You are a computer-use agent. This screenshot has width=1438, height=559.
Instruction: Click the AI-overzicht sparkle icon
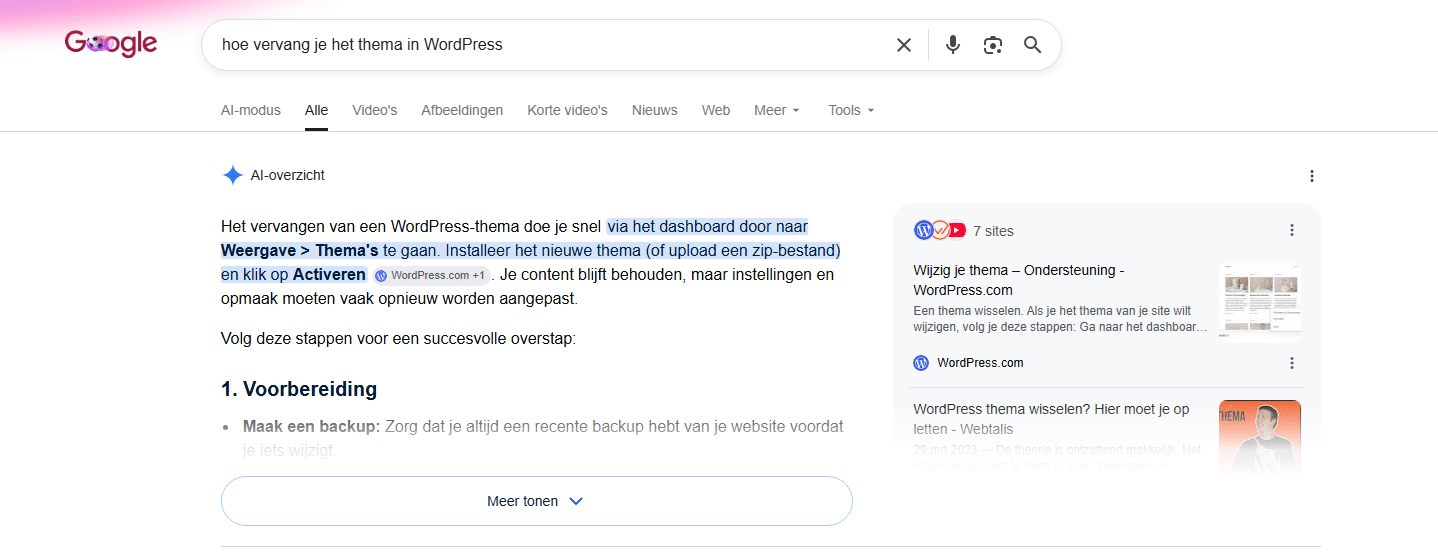(232, 176)
